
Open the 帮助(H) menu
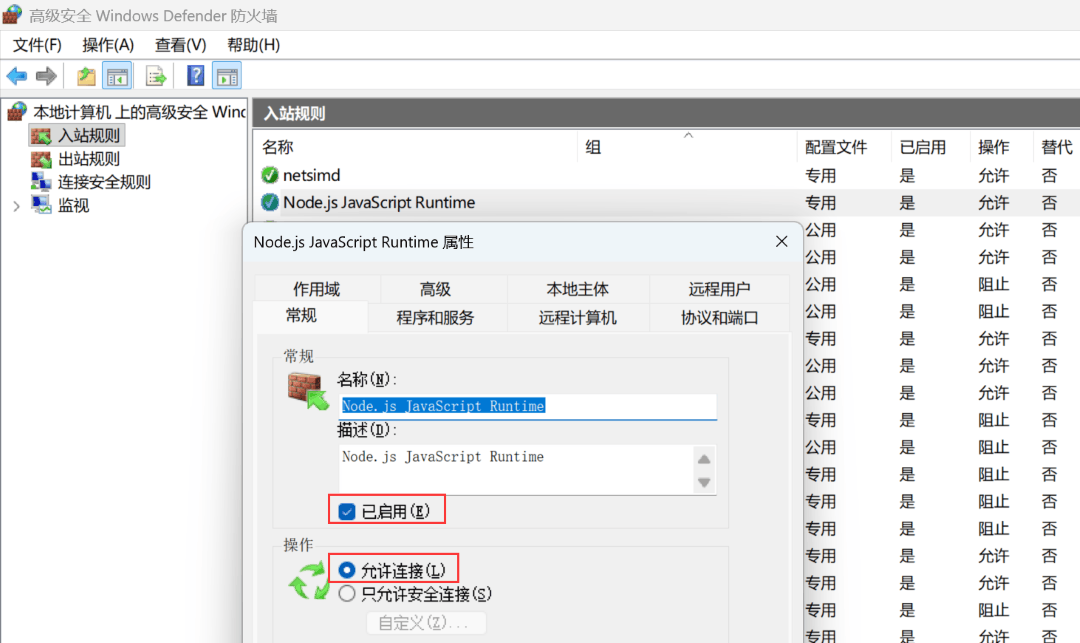[253, 45]
